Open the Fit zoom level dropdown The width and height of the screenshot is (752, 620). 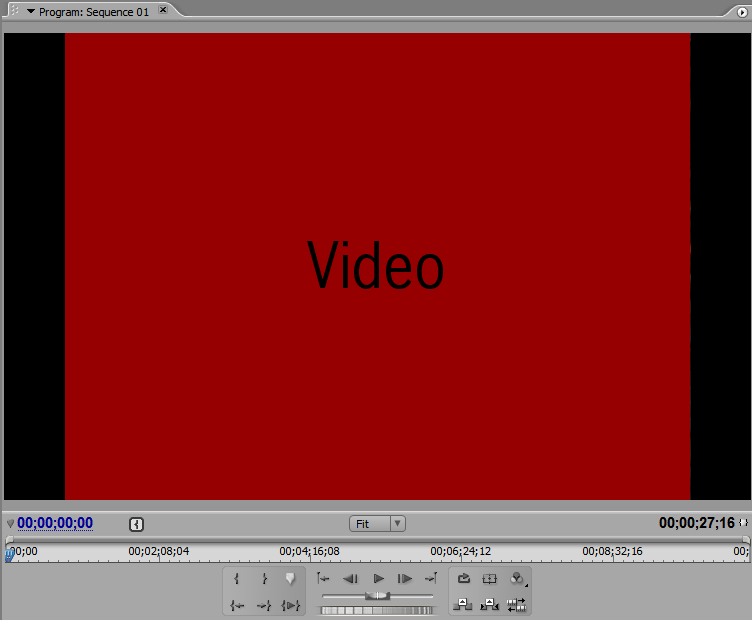coord(377,524)
